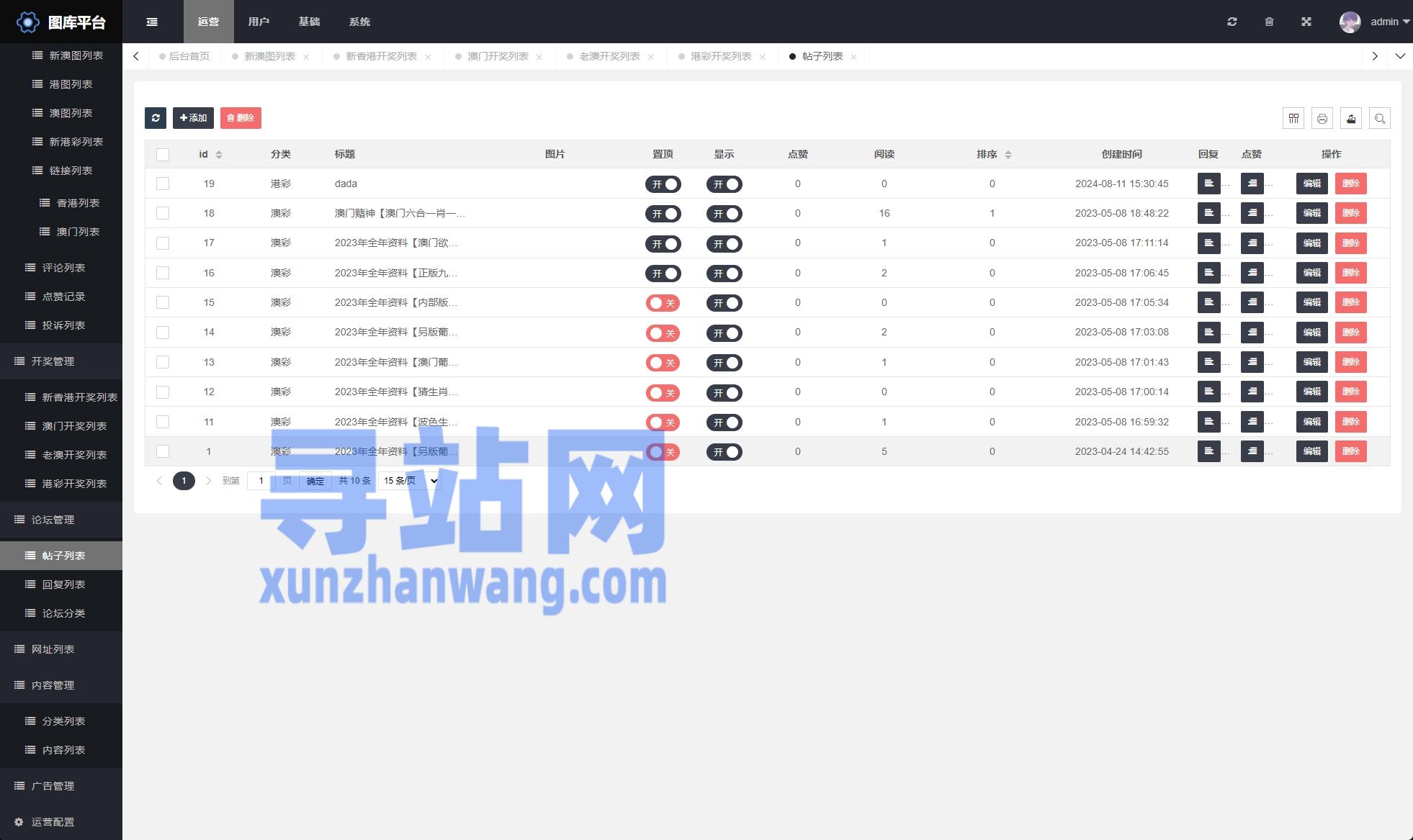Check the checkbox for row id 1

163,451
